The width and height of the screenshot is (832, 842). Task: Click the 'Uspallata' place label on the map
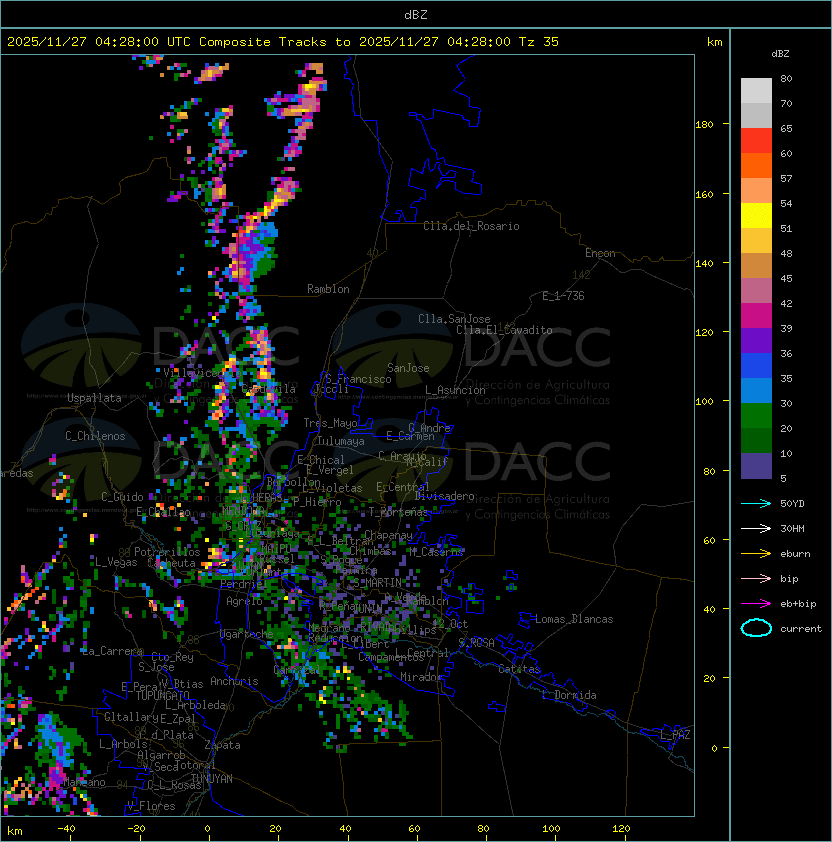pos(94,398)
